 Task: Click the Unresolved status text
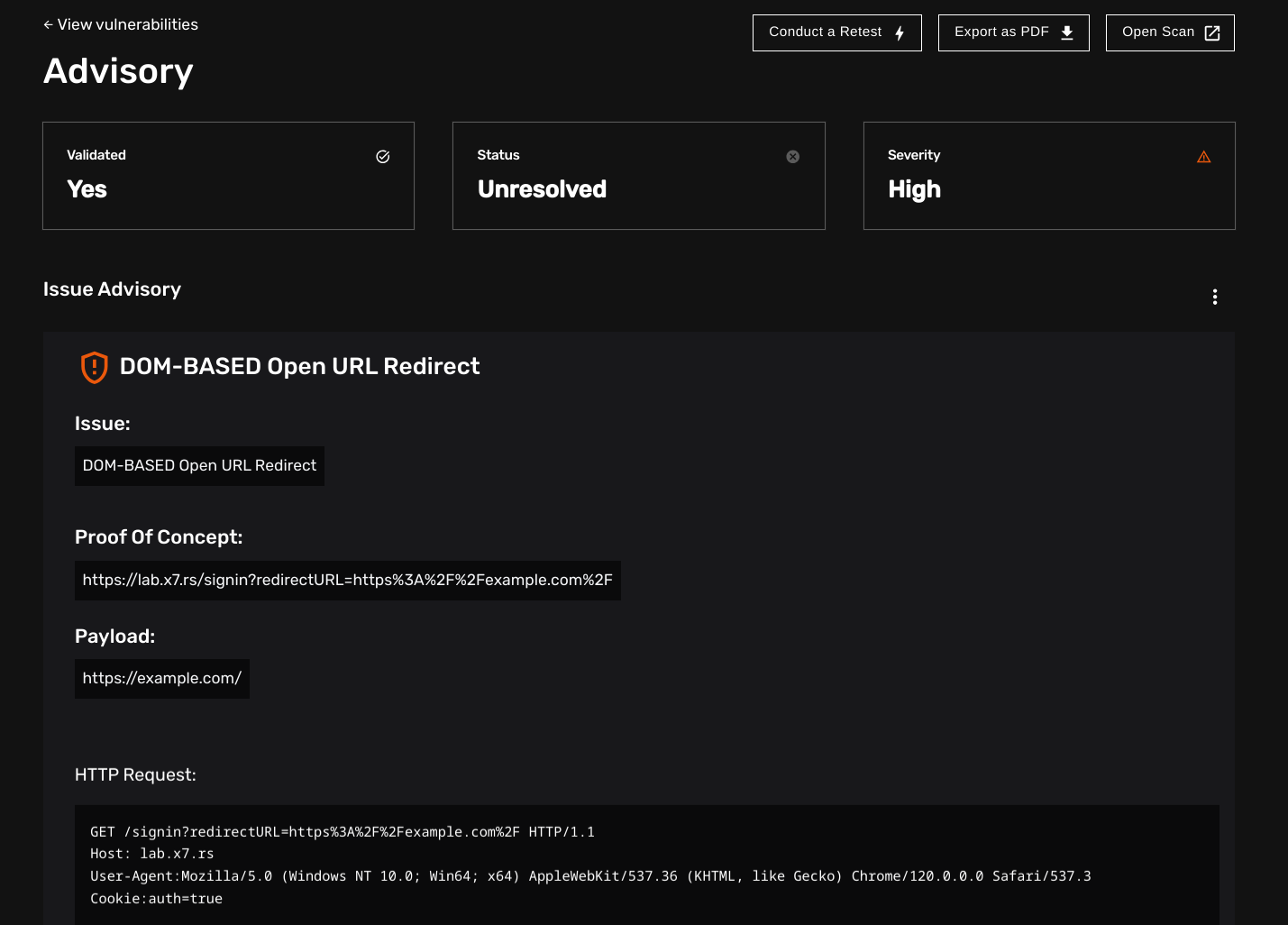point(542,189)
